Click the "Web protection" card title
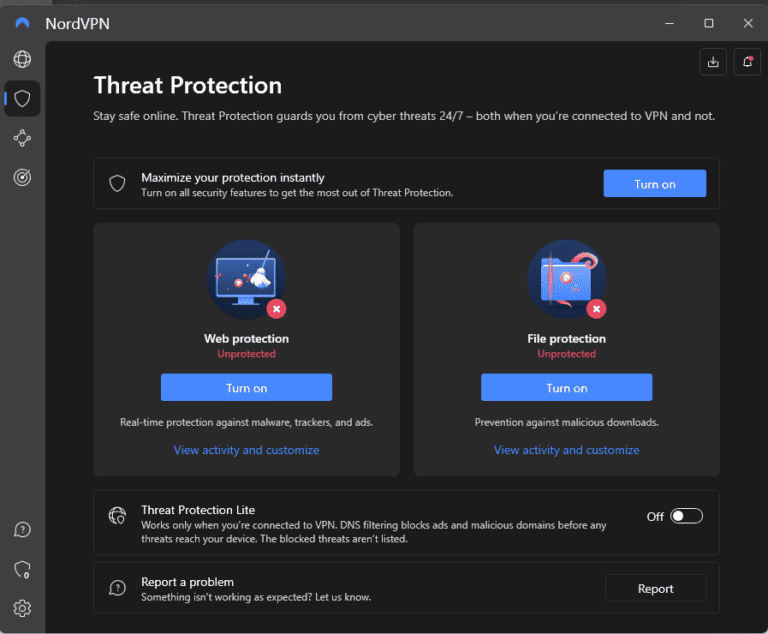The width and height of the screenshot is (768, 634). [246, 339]
